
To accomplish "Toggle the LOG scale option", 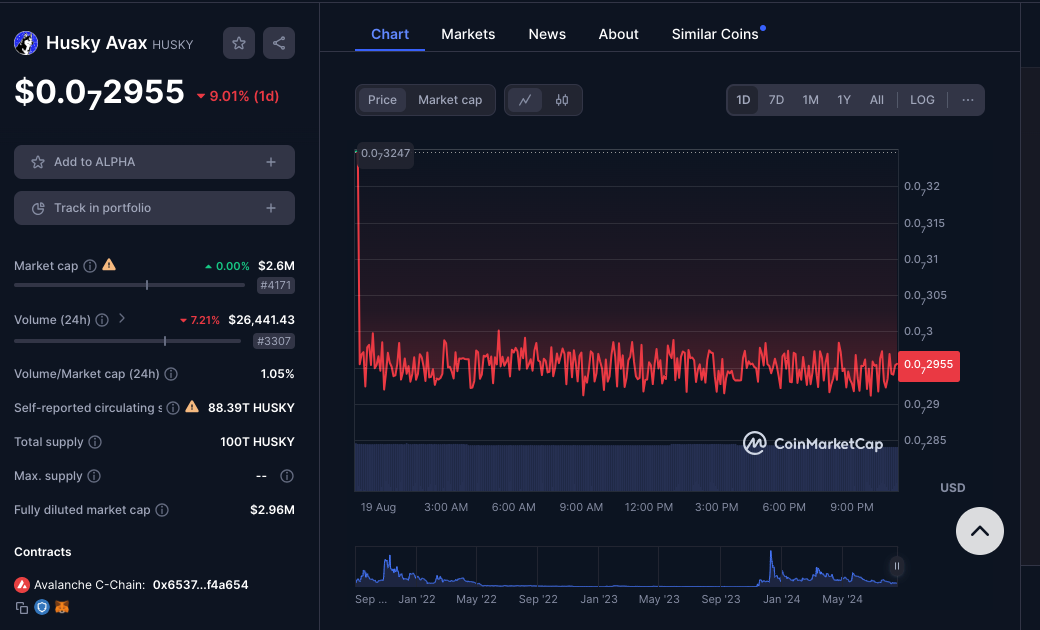I will pos(922,100).
